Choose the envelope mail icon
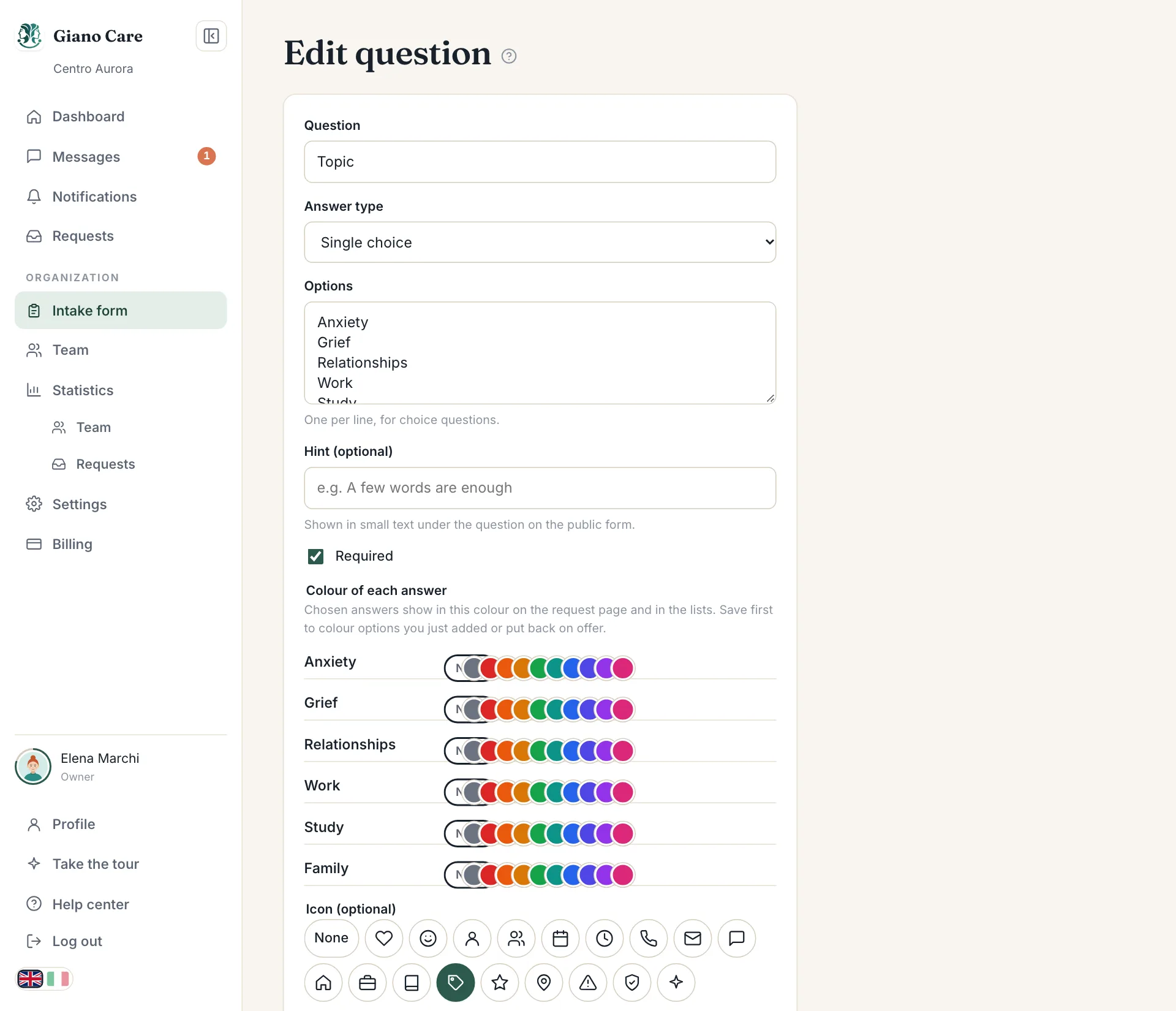 pos(693,938)
